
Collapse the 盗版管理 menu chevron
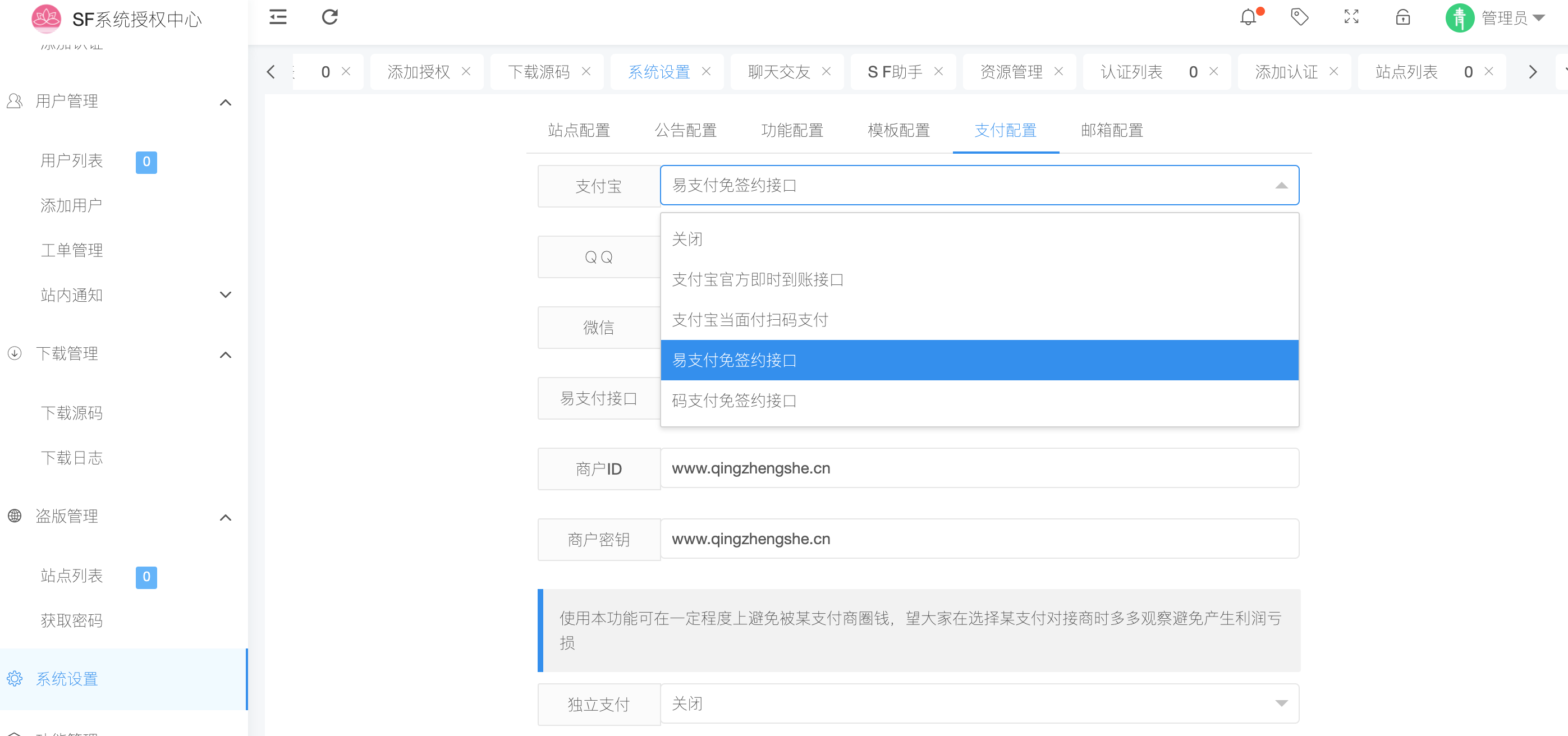coord(225,518)
